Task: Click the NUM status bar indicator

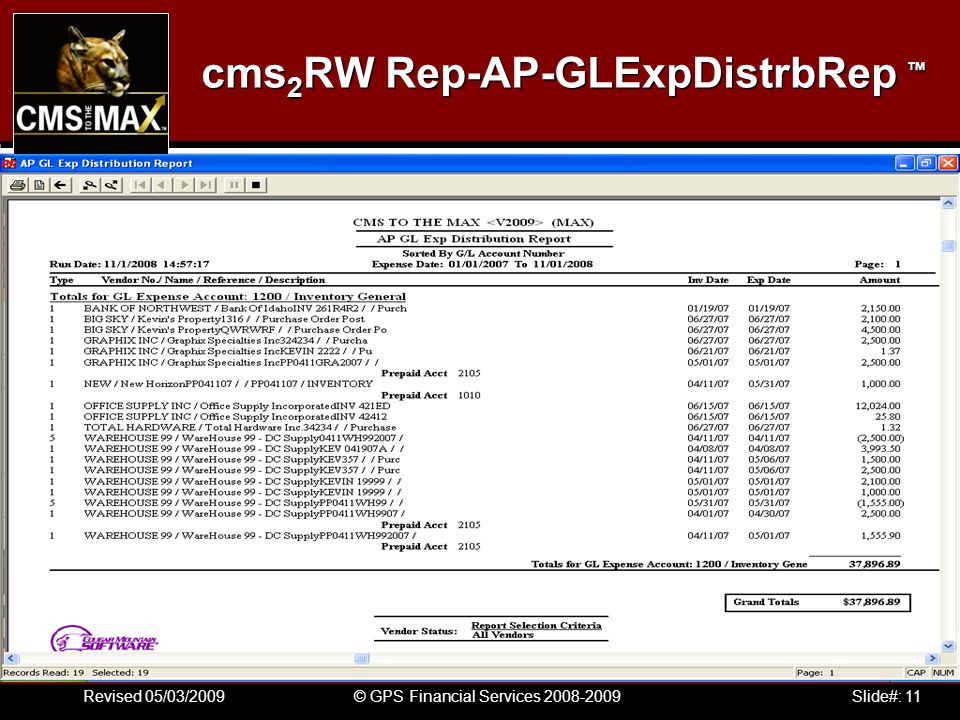Action: click(943, 672)
